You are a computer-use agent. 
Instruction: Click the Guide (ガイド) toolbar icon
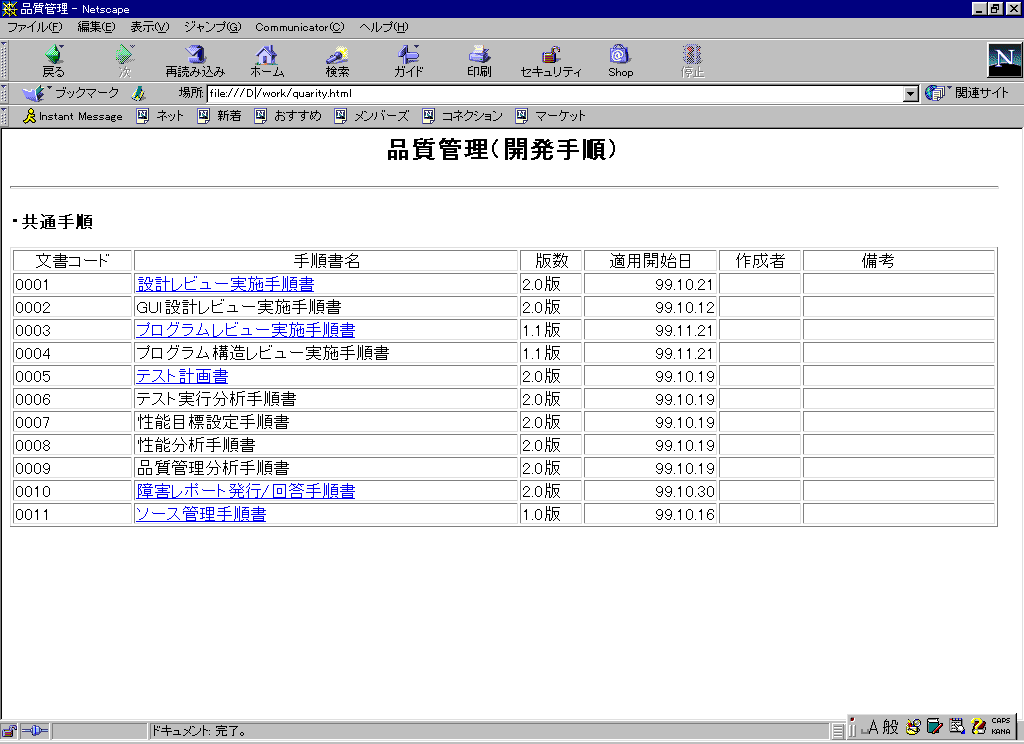click(408, 60)
